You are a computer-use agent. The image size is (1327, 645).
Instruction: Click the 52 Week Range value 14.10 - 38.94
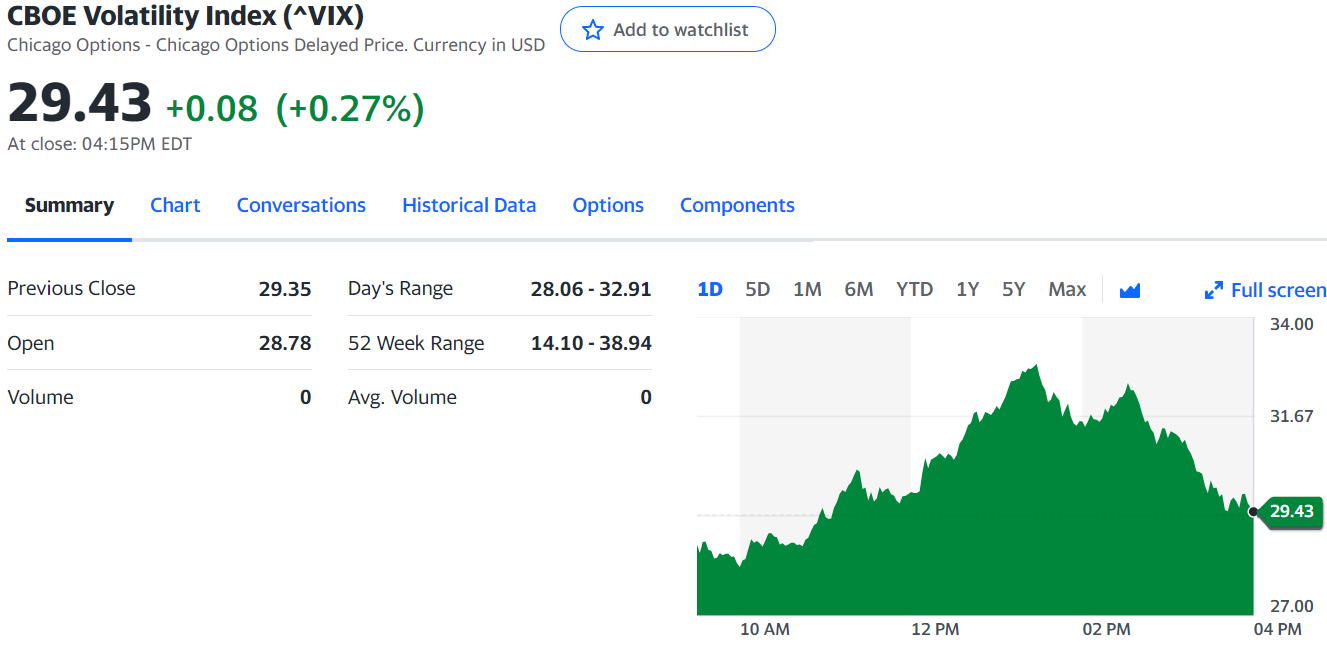(x=591, y=343)
